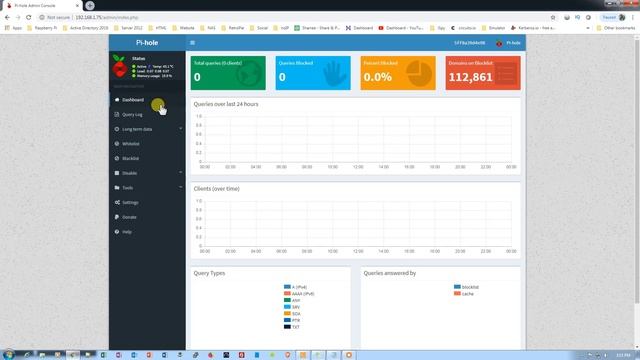The image size is (640, 360).
Task: Open the Chrome three-dot menu
Action: 633,18
